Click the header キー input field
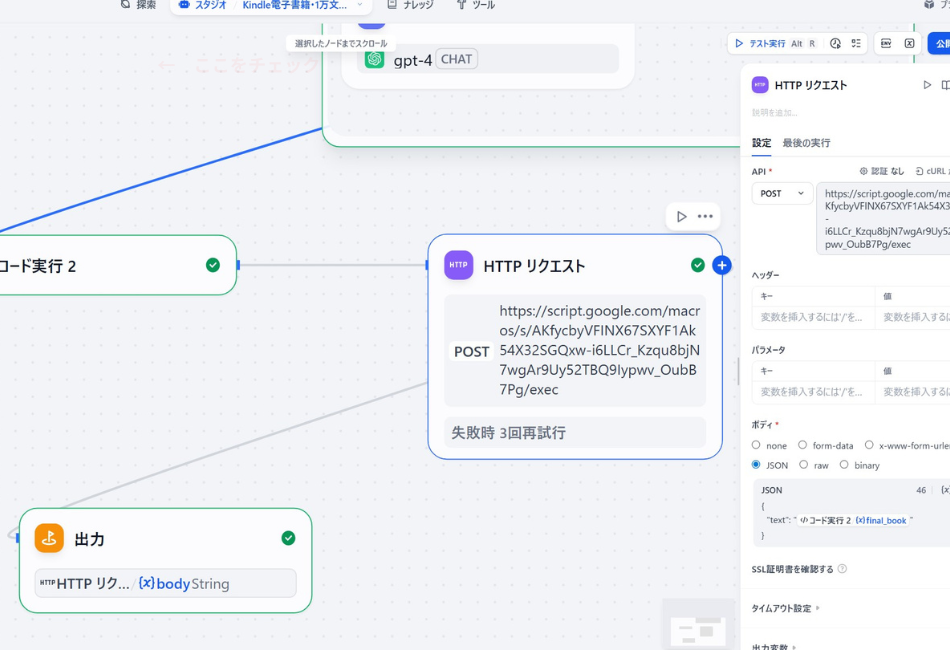The height and width of the screenshot is (650, 950). point(812,317)
